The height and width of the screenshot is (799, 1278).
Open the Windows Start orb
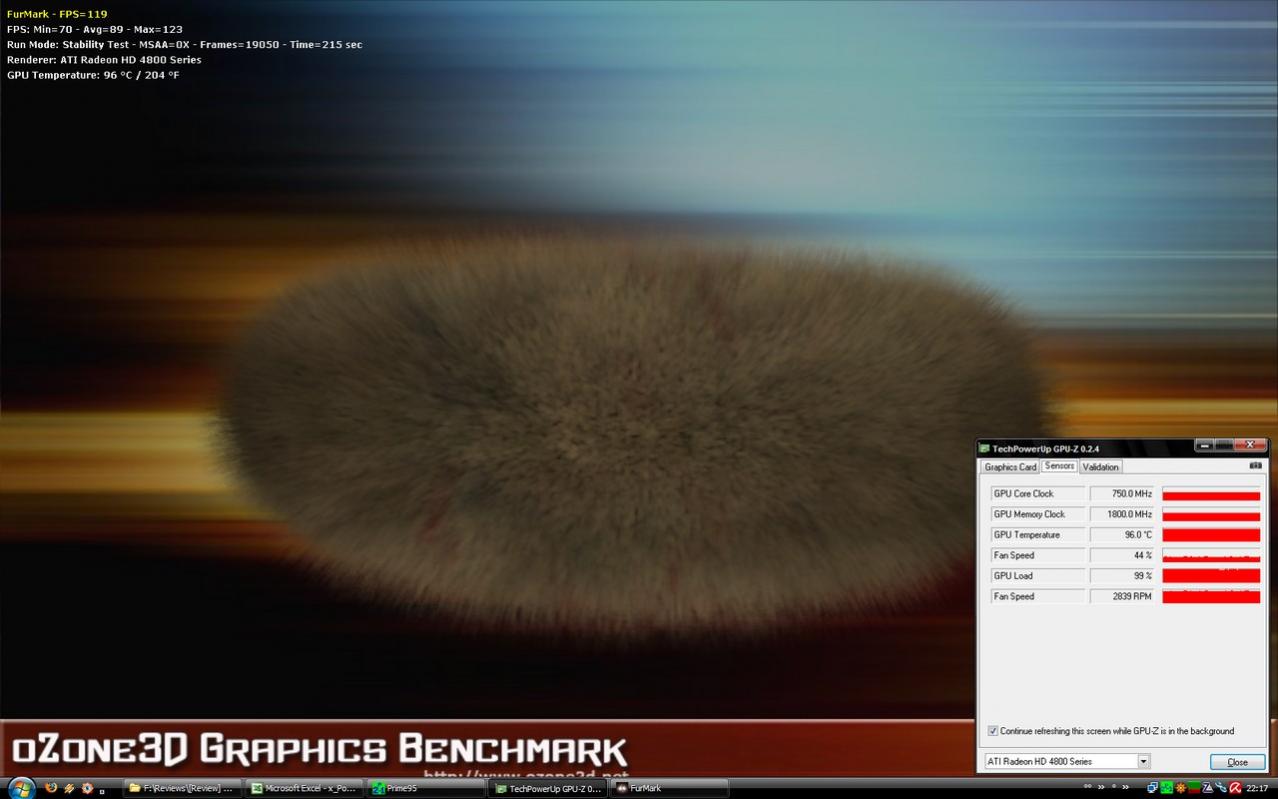pos(21,788)
